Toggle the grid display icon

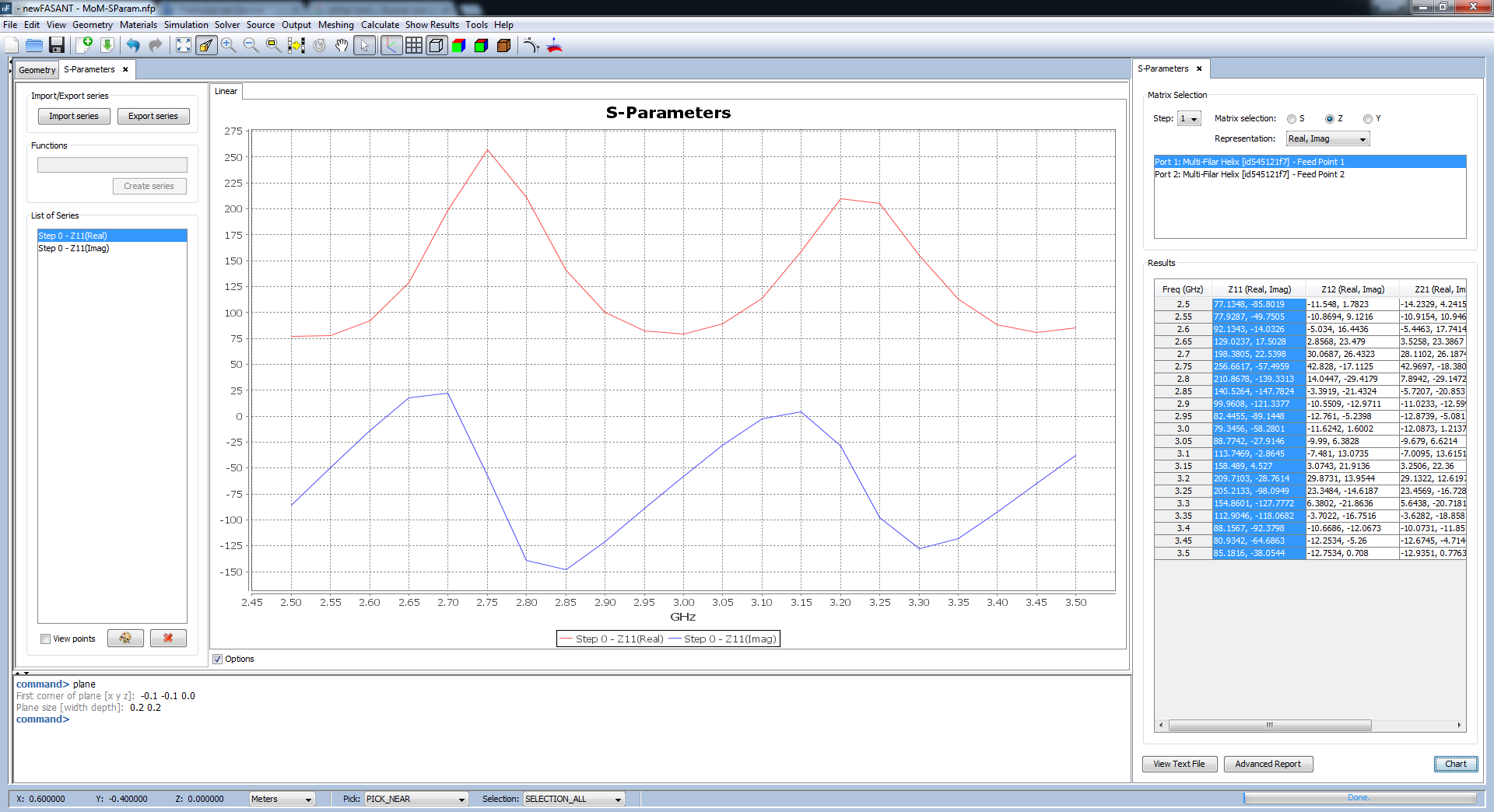click(414, 45)
